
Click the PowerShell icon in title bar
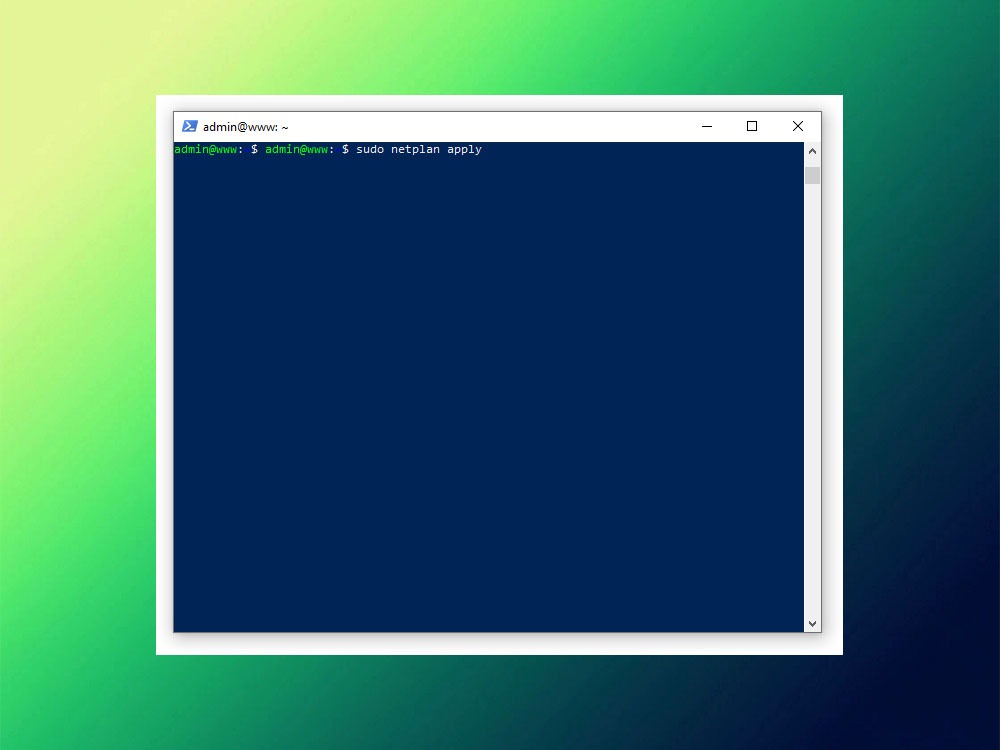click(x=189, y=126)
